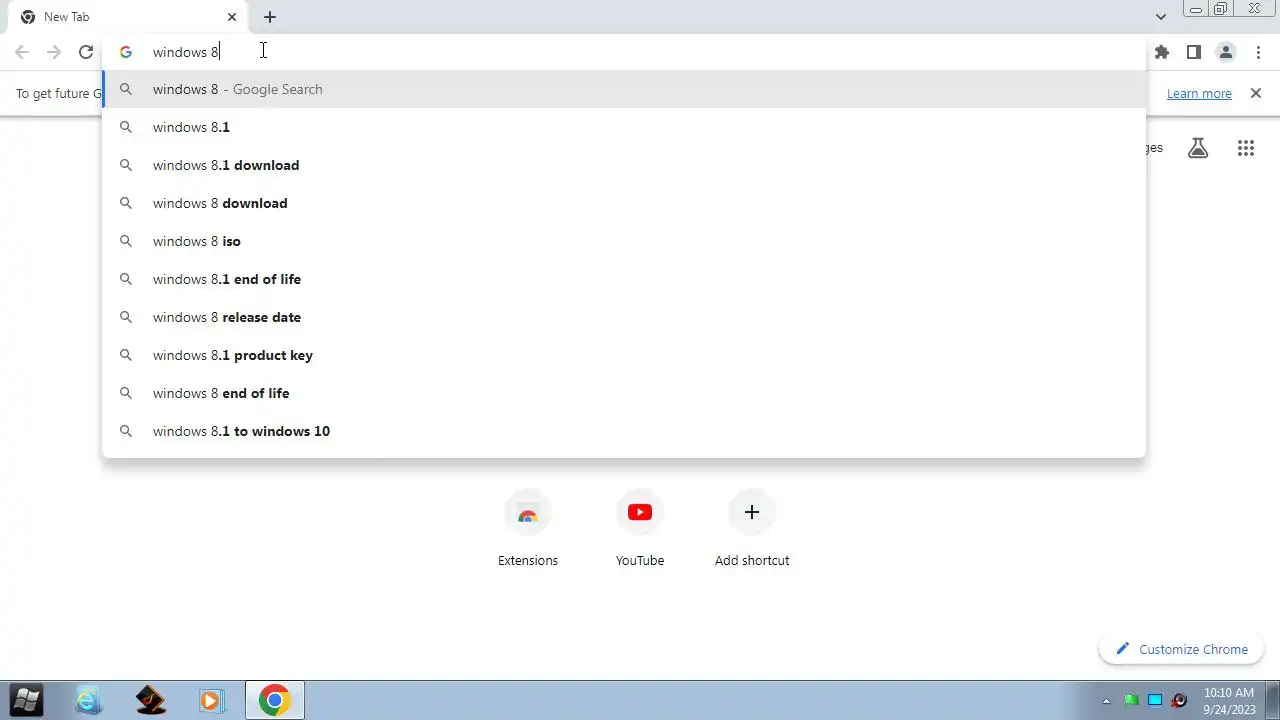The image size is (1280, 720).
Task: Click the Back navigation arrow
Action: coord(22,52)
